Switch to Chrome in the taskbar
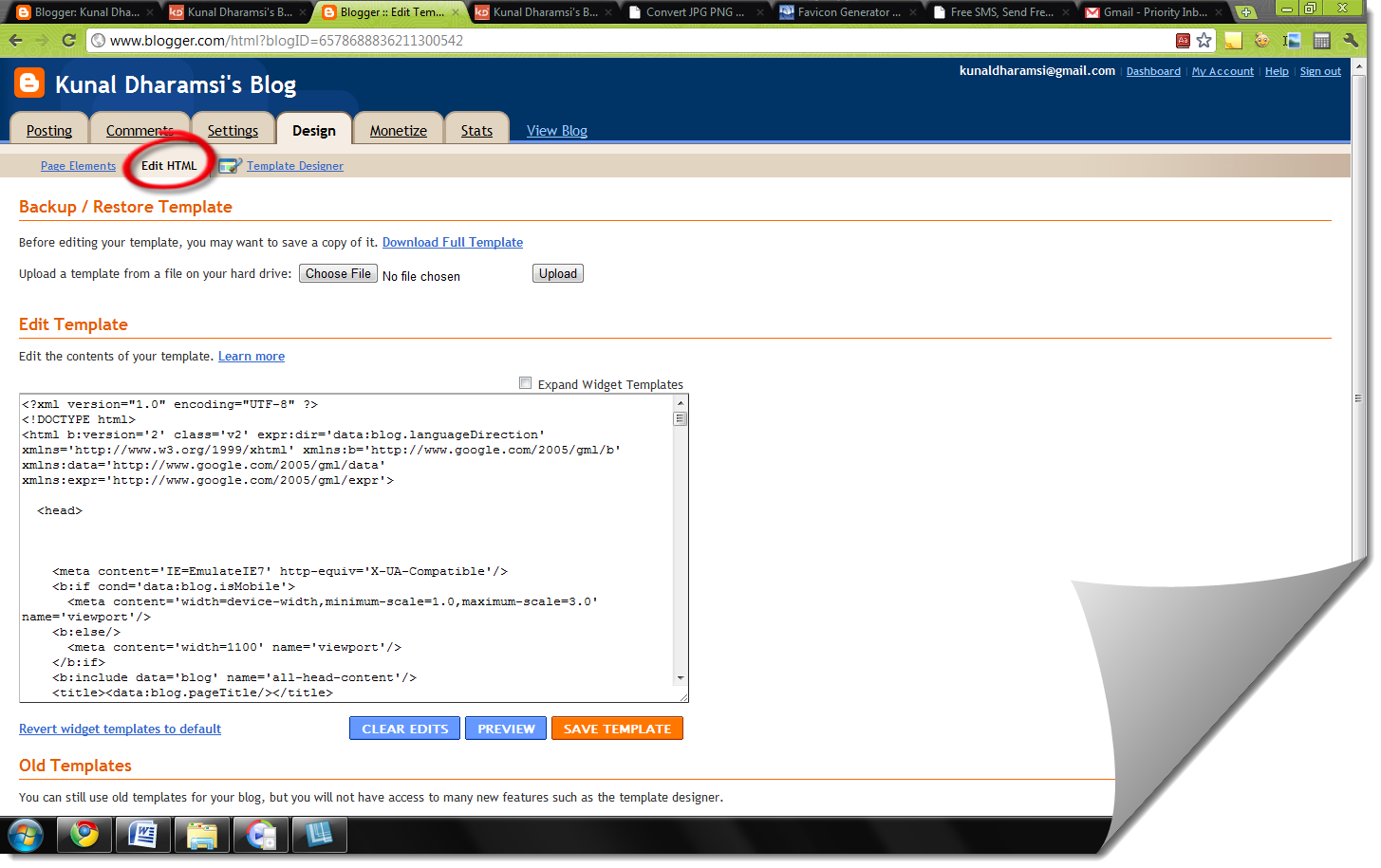The width and height of the screenshot is (1381, 868). 84,835
